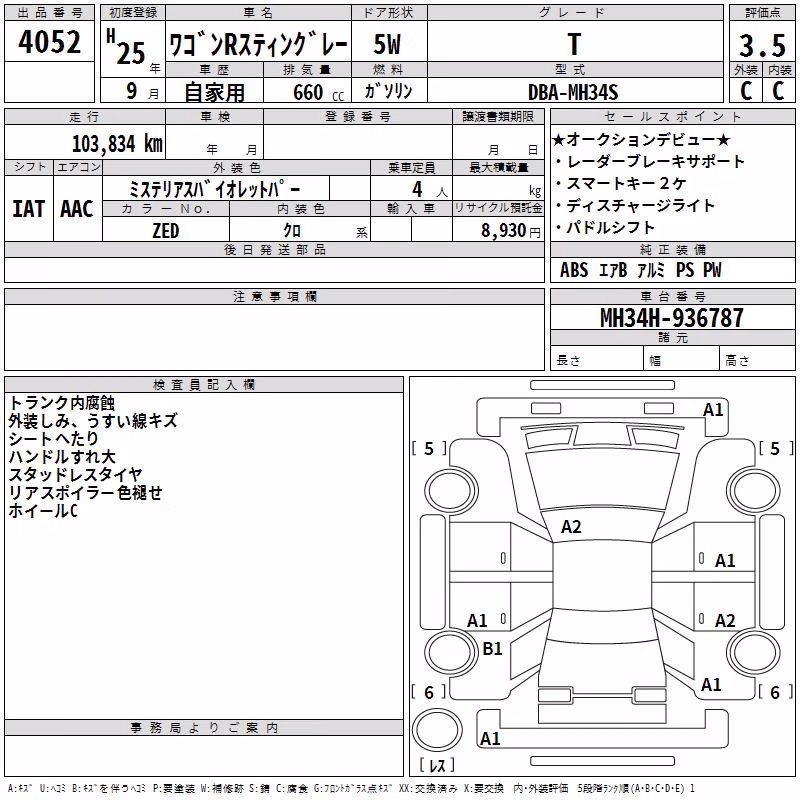
Task: Select inspector note トランク内腐蝕
Action: (x=62, y=403)
